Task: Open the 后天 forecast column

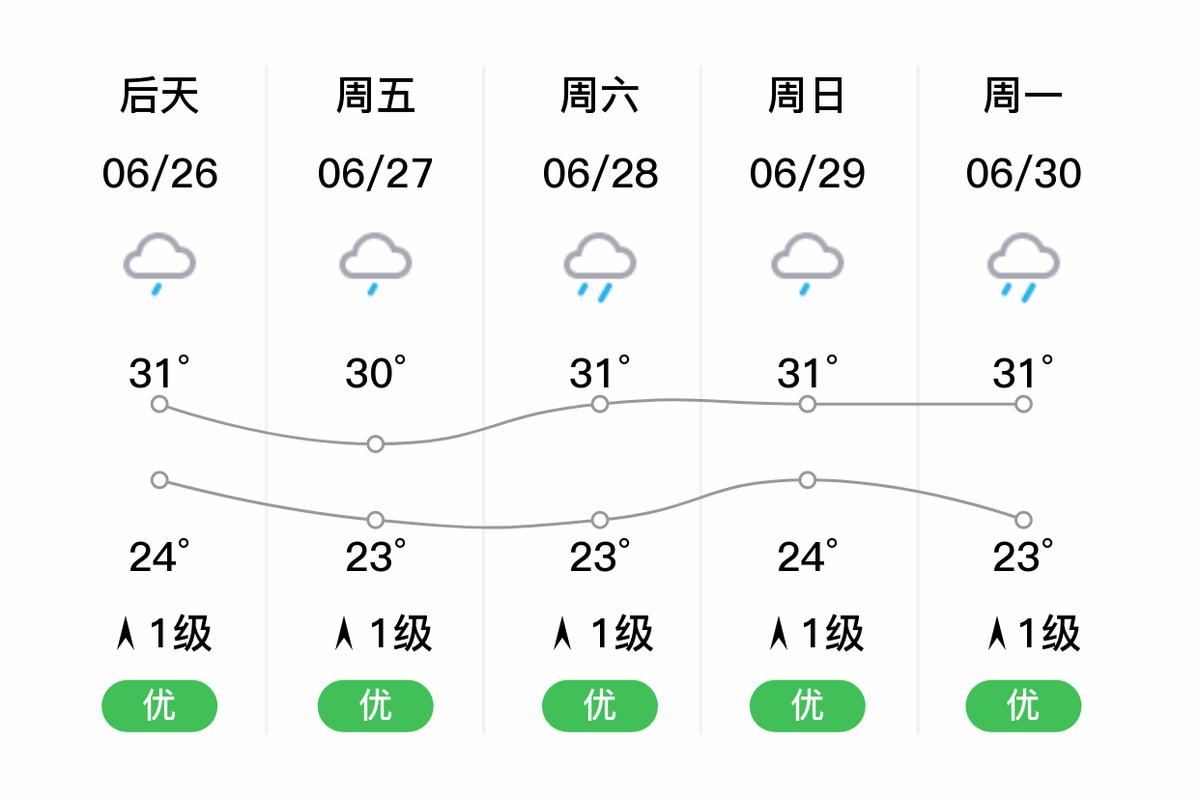Action: coord(158,95)
